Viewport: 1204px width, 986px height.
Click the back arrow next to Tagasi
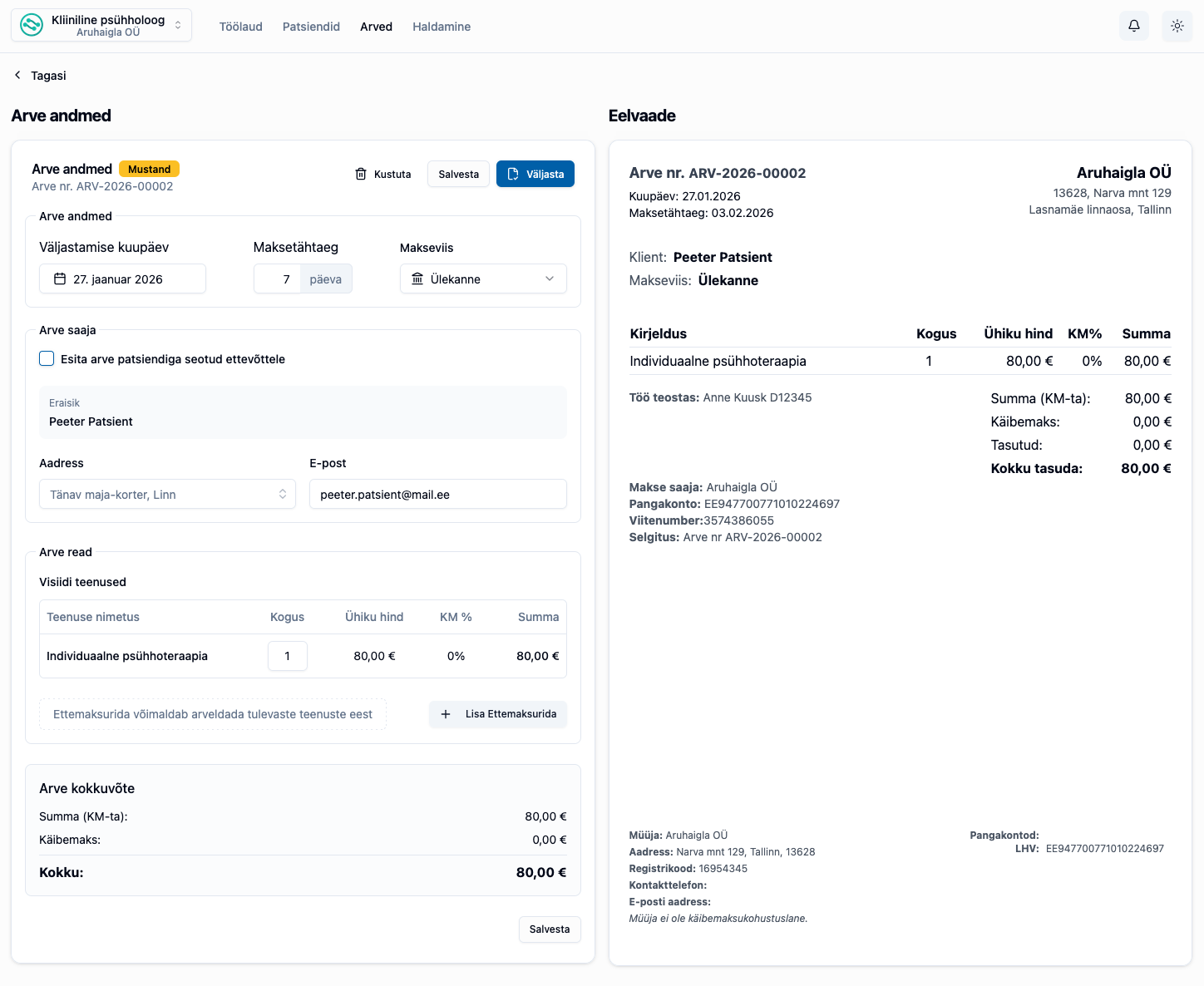[17, 75]
